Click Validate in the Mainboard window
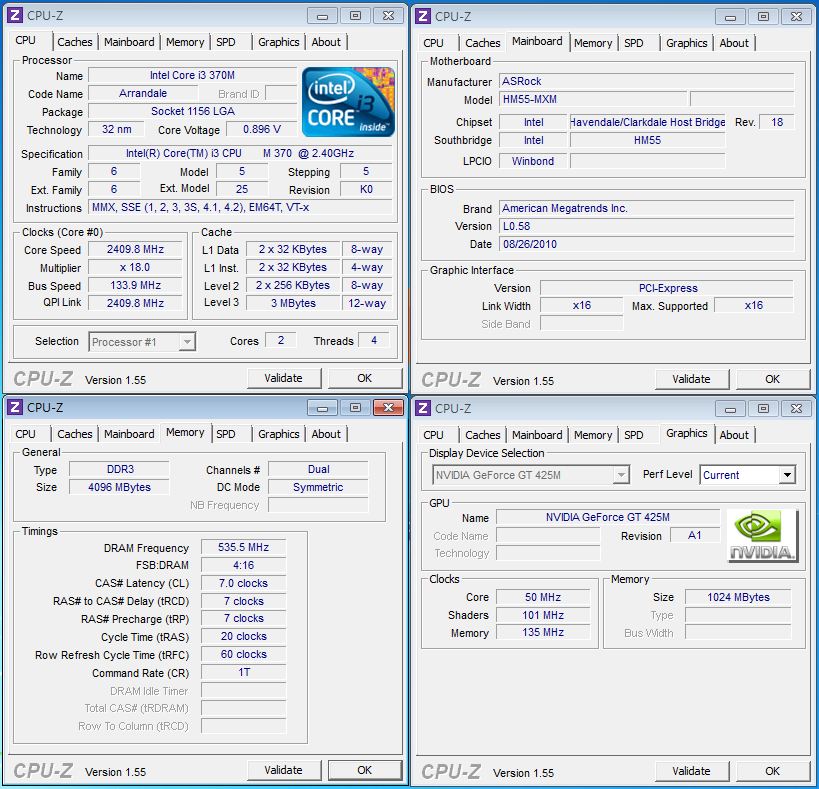The width and height of the screenshot is (819, 789). [x=692, y=380]
